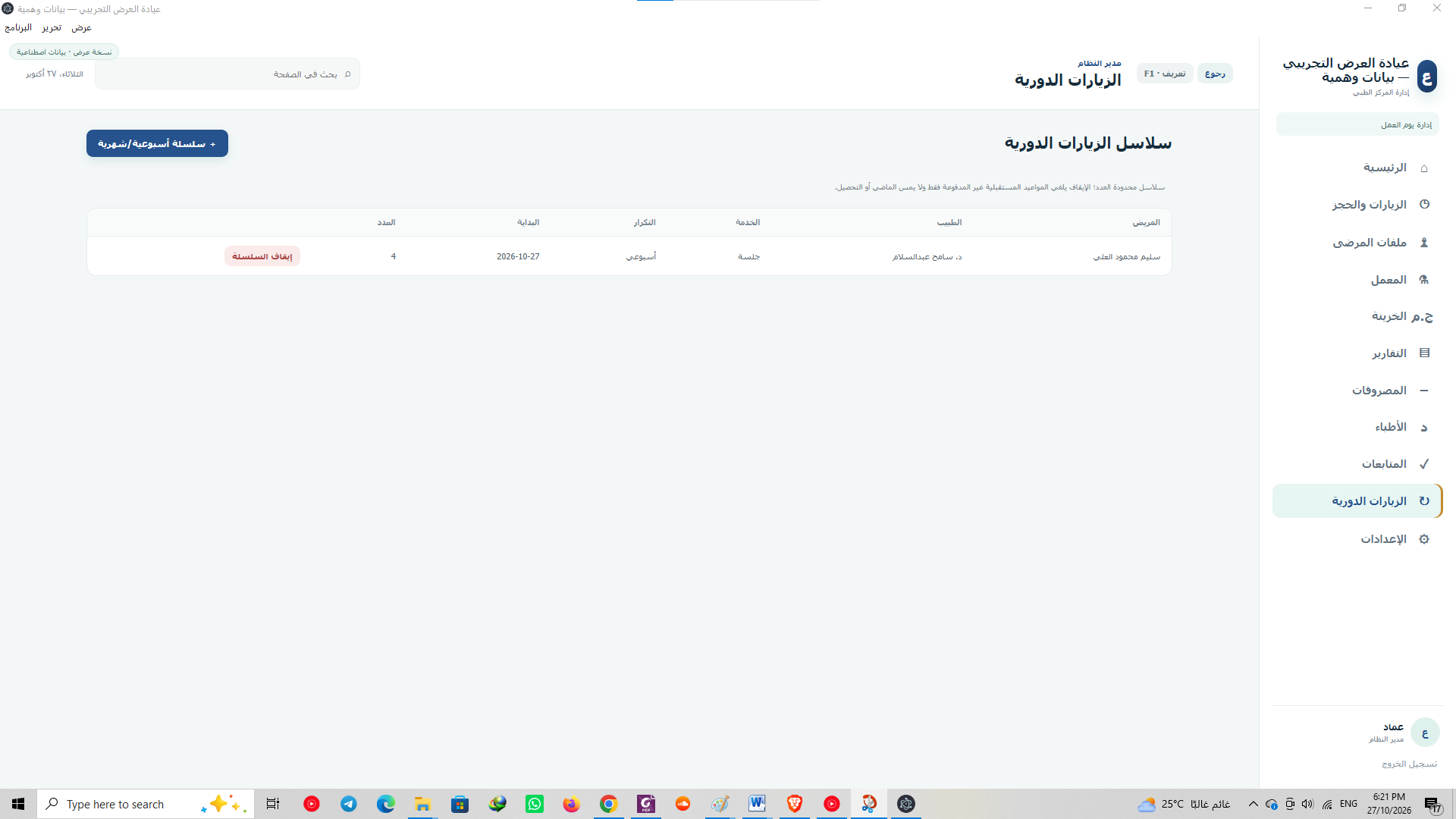Click the الزيارات والحجز clock icon
The image size is (1456, 819).
(1424, 205)
